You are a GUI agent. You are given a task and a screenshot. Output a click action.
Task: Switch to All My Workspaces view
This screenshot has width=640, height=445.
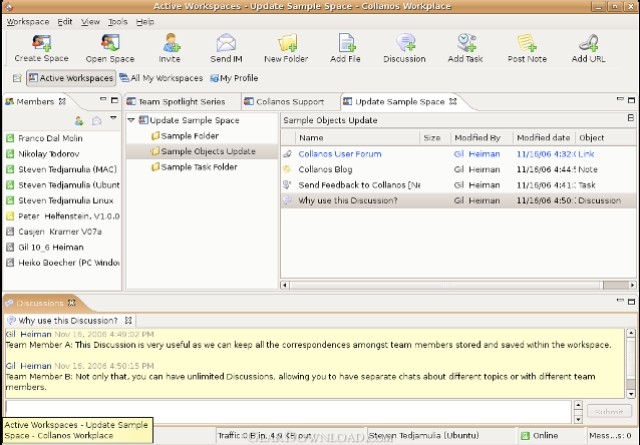tap(161, 78)
